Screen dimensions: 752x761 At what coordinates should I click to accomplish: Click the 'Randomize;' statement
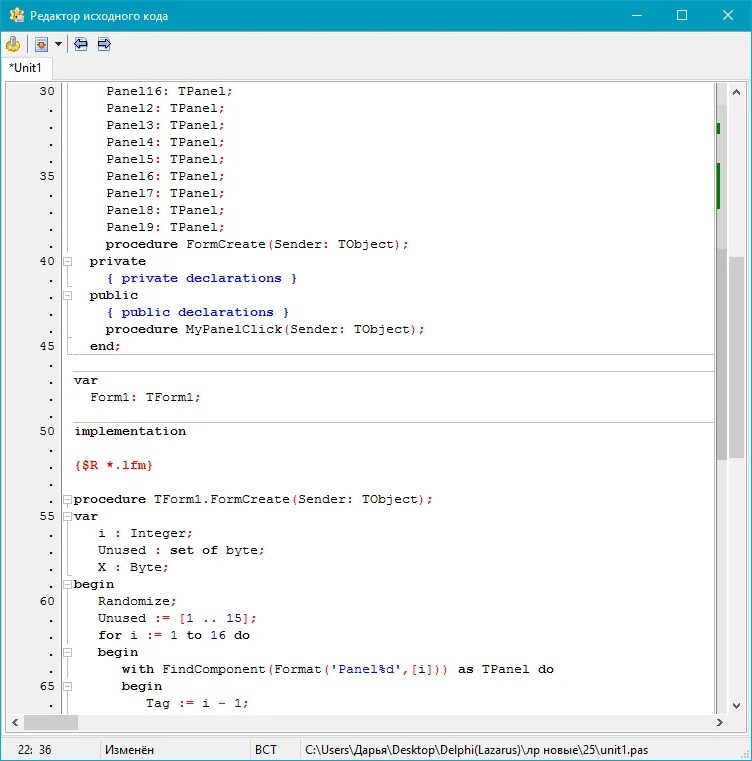click(x=137, y=601)
